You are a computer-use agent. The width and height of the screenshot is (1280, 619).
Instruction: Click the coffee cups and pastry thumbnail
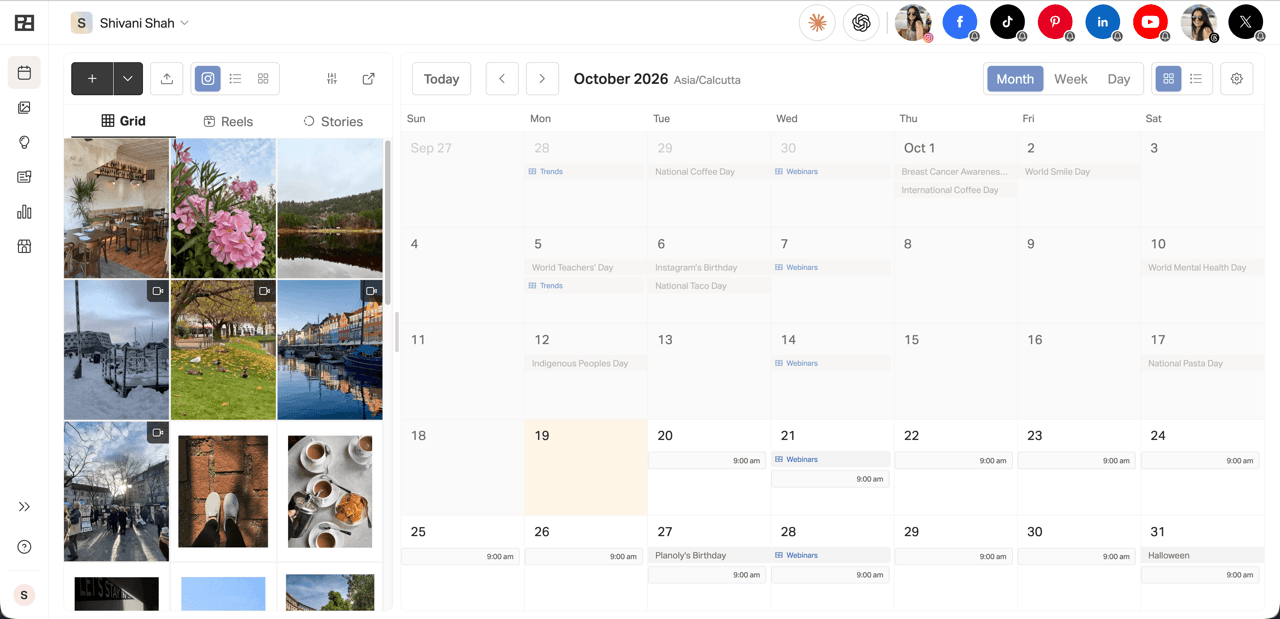330,491
